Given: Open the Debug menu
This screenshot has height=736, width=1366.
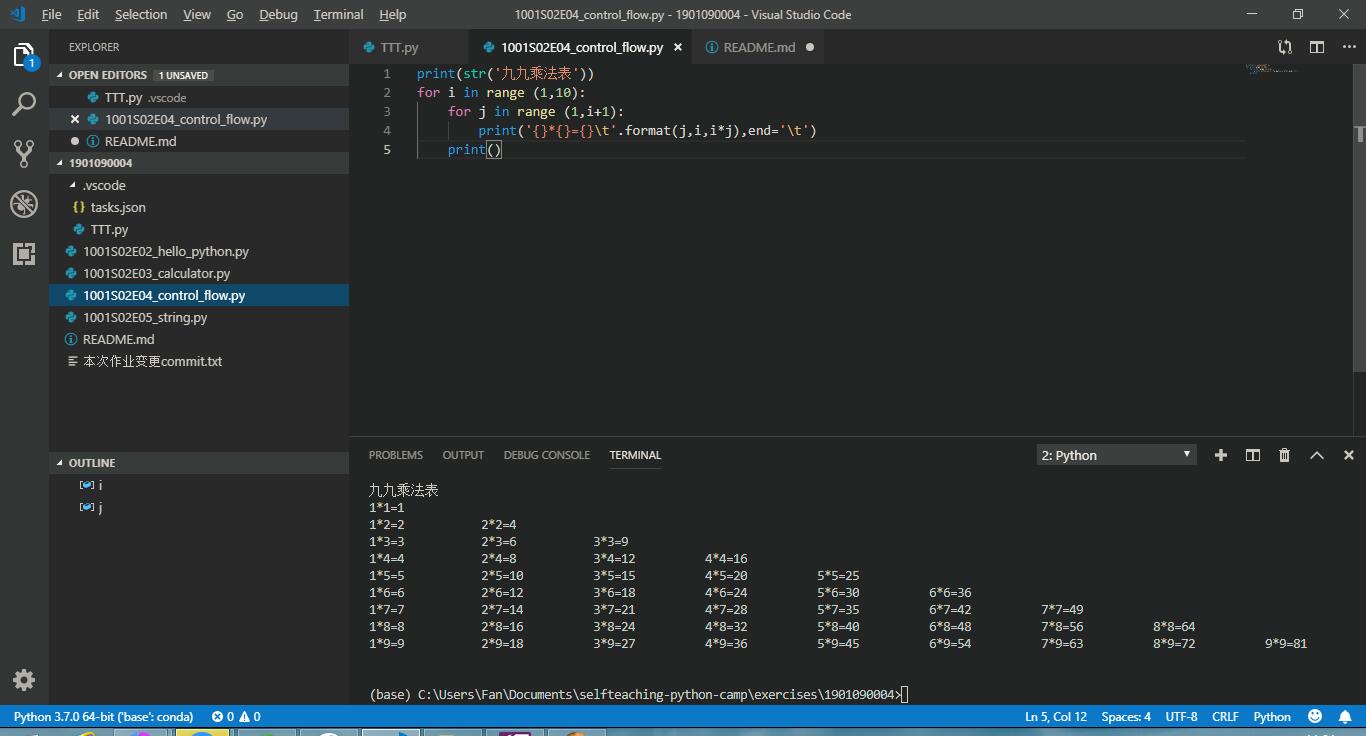Looking at the screenshot, I should click(277, 14).
